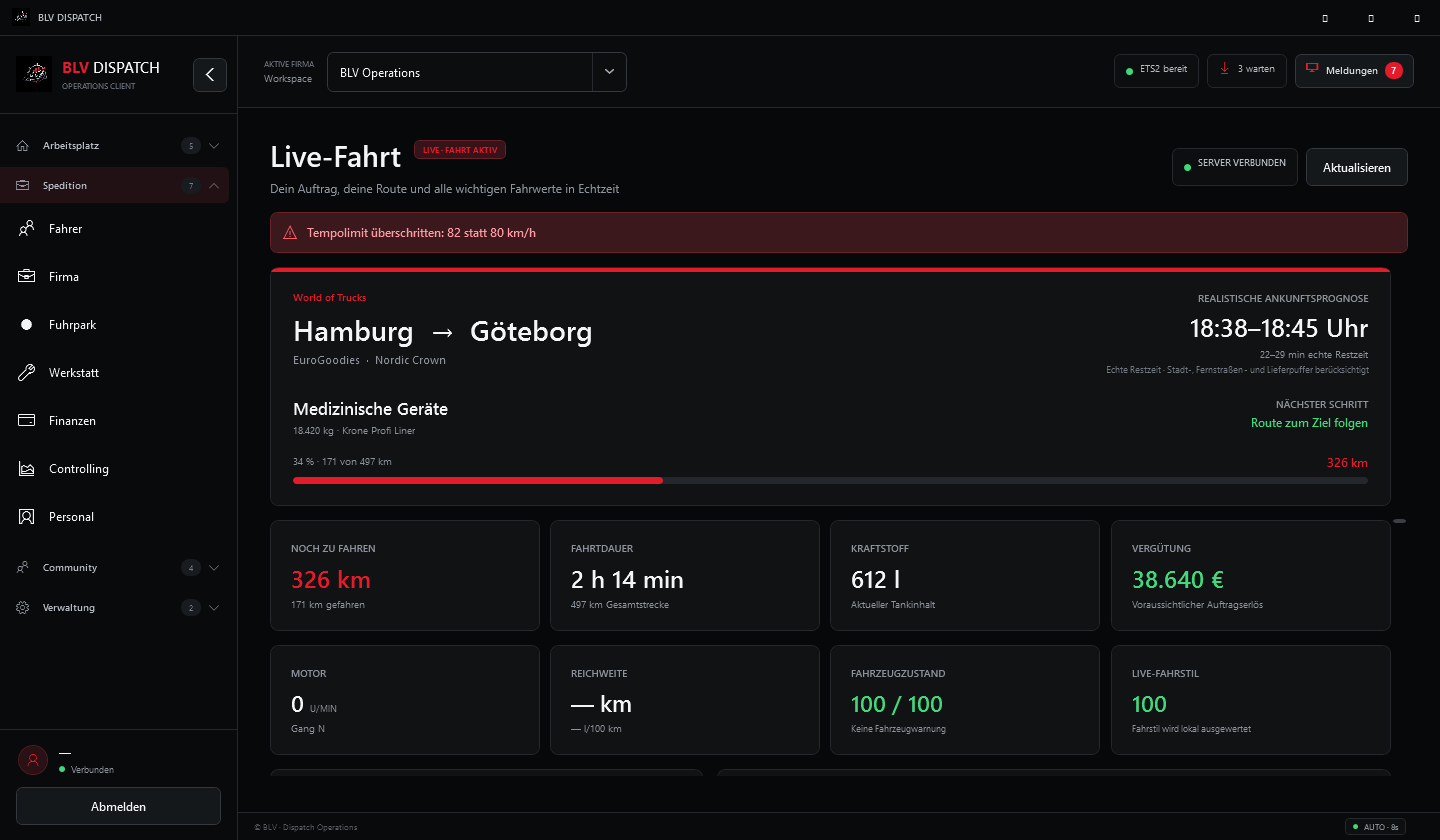Click the Controlling chart icon

[27, 469]
